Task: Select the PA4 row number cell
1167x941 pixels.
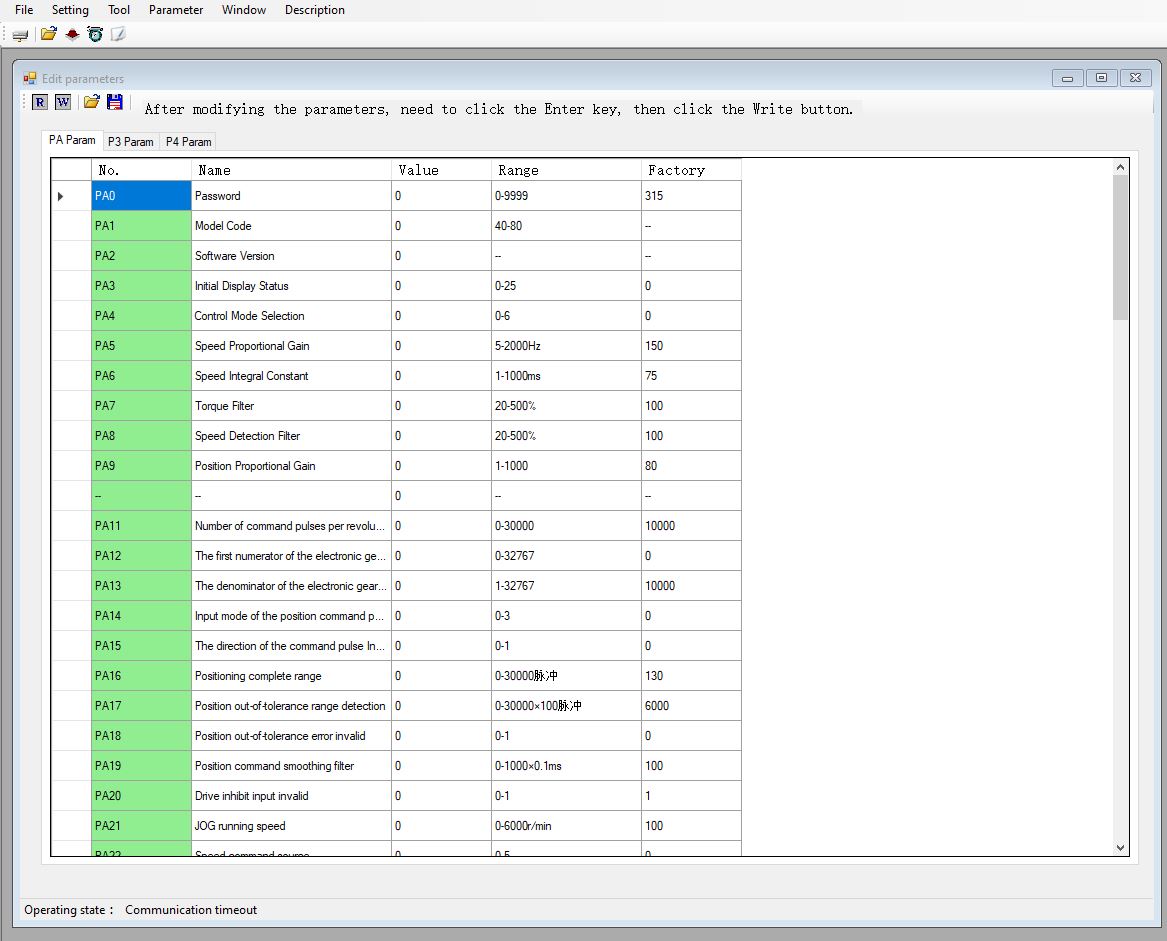Action: pos(140,316)
